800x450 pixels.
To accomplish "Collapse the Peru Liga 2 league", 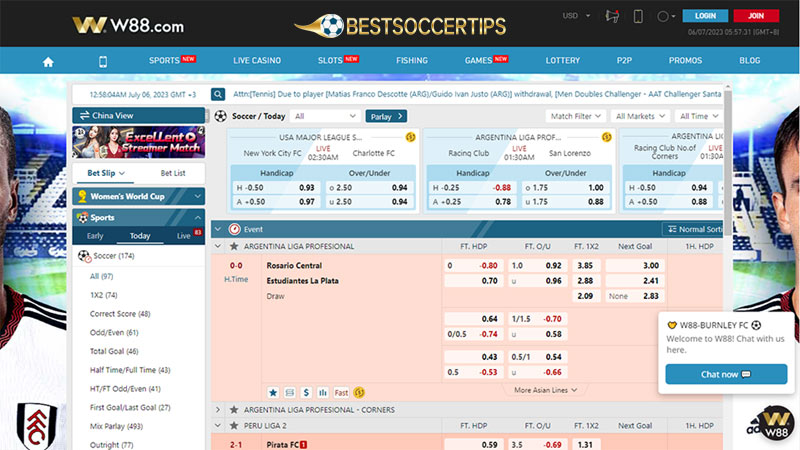I will (218, 426).
